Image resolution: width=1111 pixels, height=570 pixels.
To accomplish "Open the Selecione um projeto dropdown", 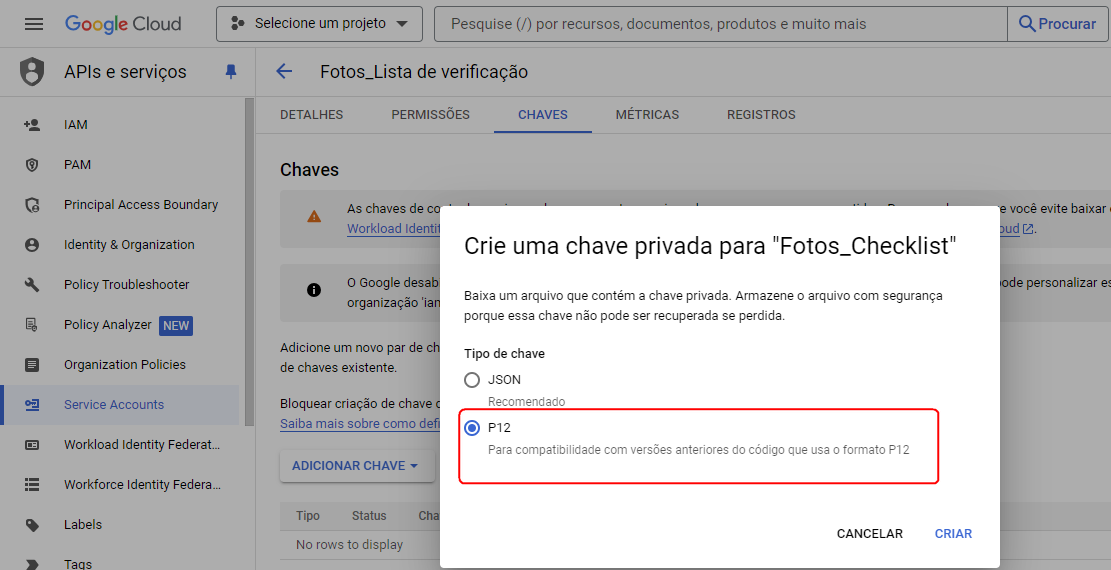I will (x=320, y=23).
